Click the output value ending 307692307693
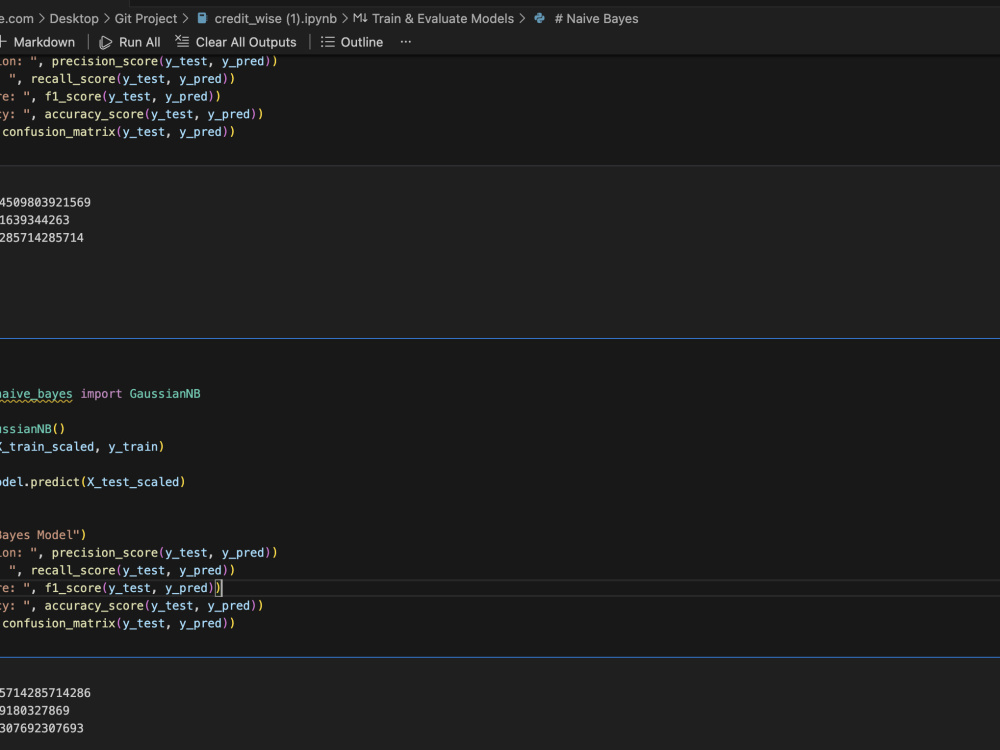Image resolution: width=1000 pixels, height=750 pixels. [41, 728]
